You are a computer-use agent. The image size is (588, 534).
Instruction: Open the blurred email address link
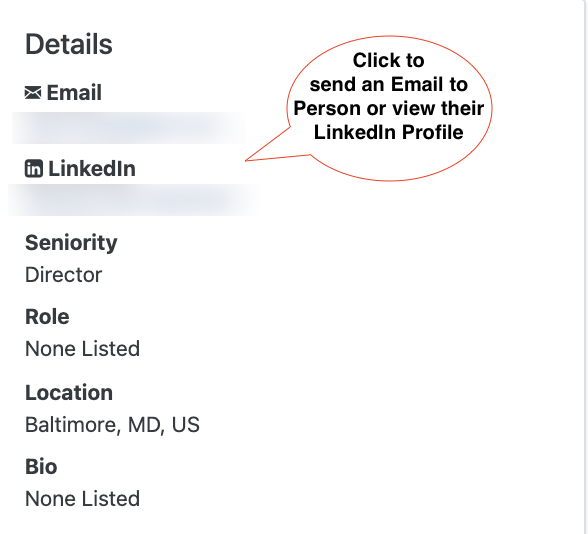pos(129,128)
